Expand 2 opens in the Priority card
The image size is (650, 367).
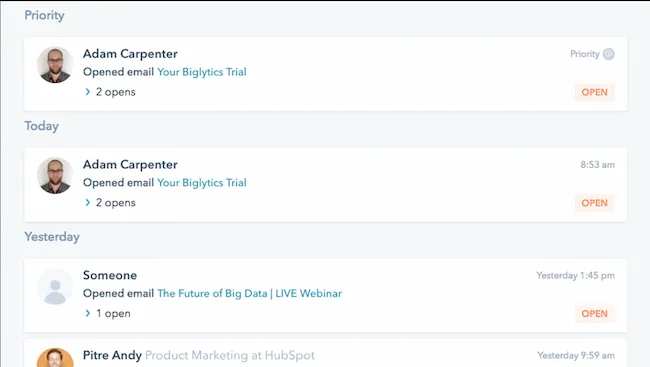click(x=110, y=92)
